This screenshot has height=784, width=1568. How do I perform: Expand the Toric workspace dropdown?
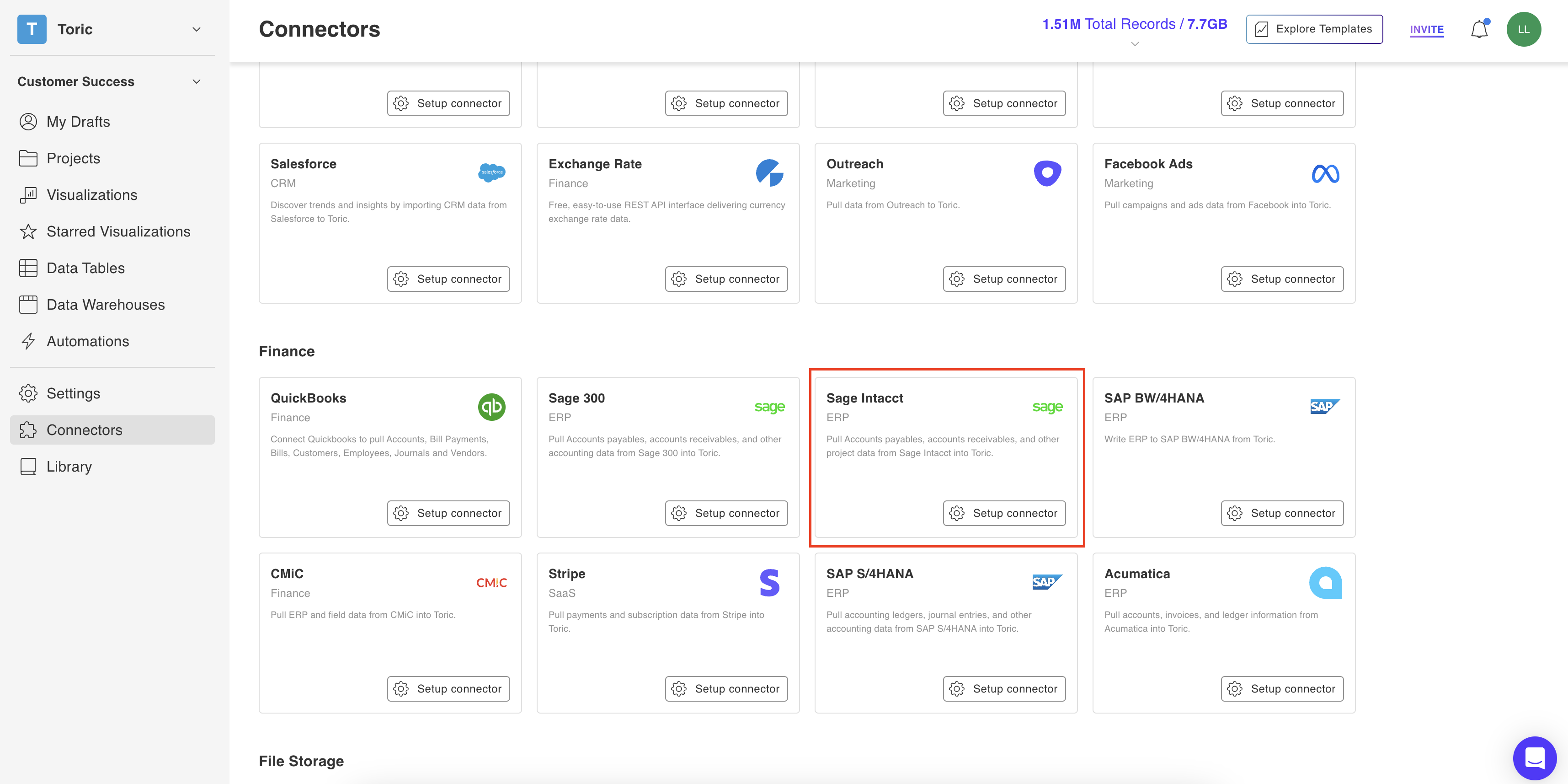click(197, 29)
